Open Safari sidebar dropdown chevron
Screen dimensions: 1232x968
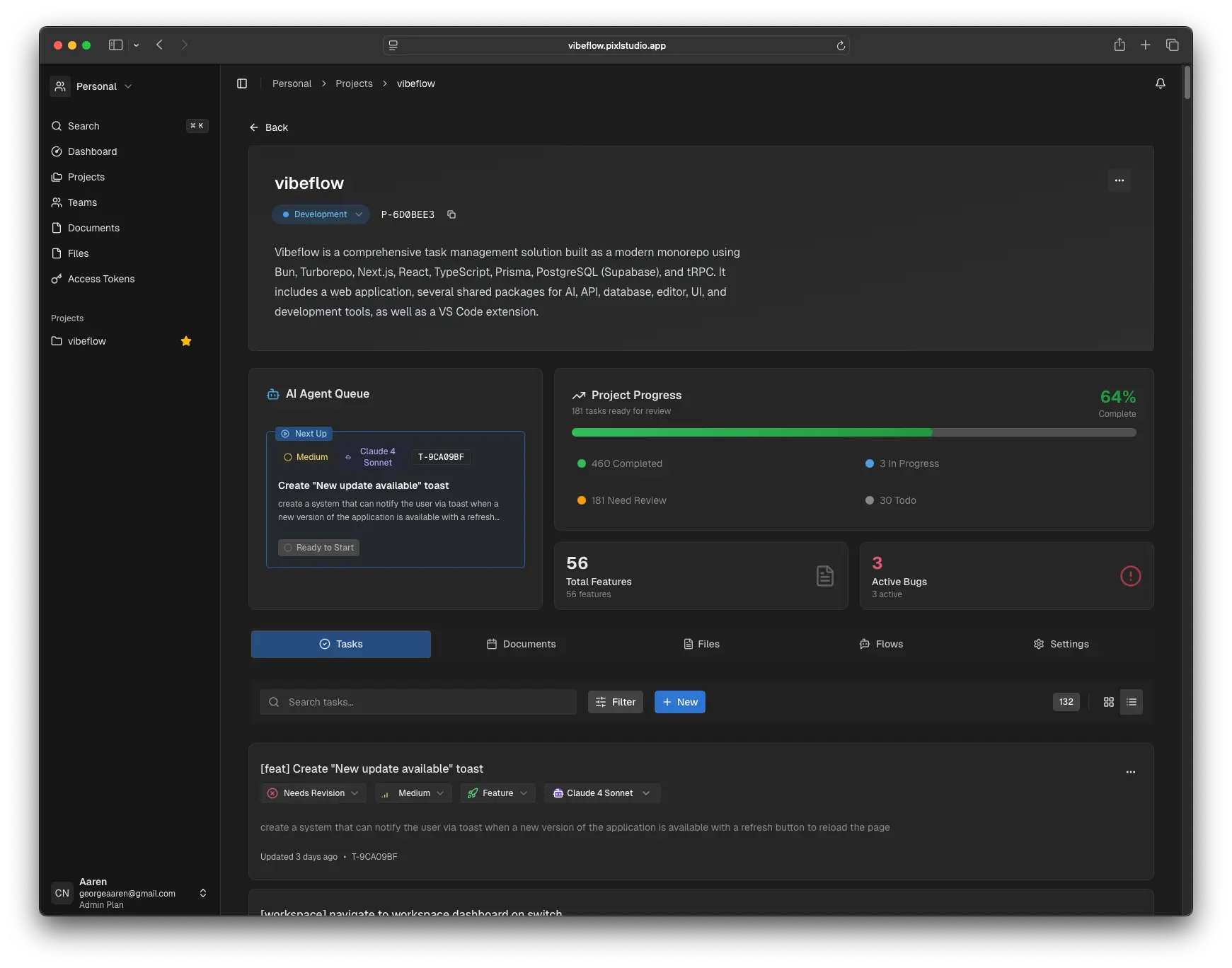click(x=136, y=45)
